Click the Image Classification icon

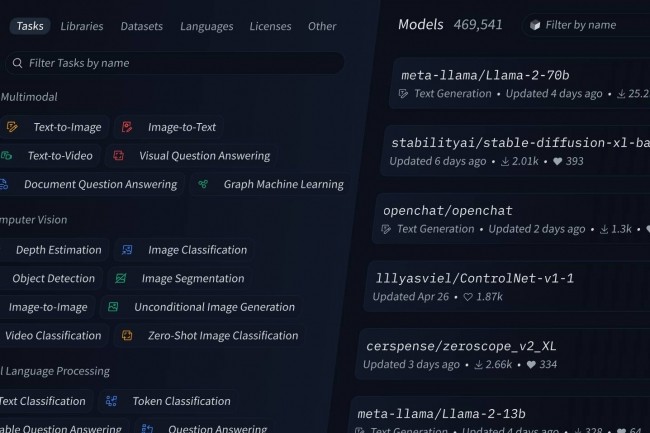click(127, 250)
